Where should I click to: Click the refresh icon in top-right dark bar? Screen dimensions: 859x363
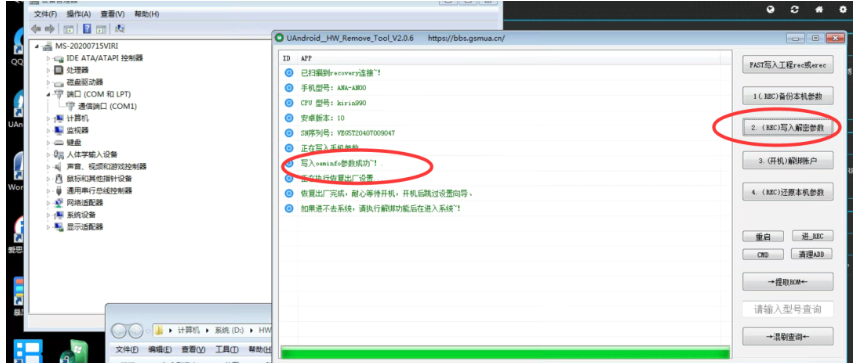(x=795, y=9)
